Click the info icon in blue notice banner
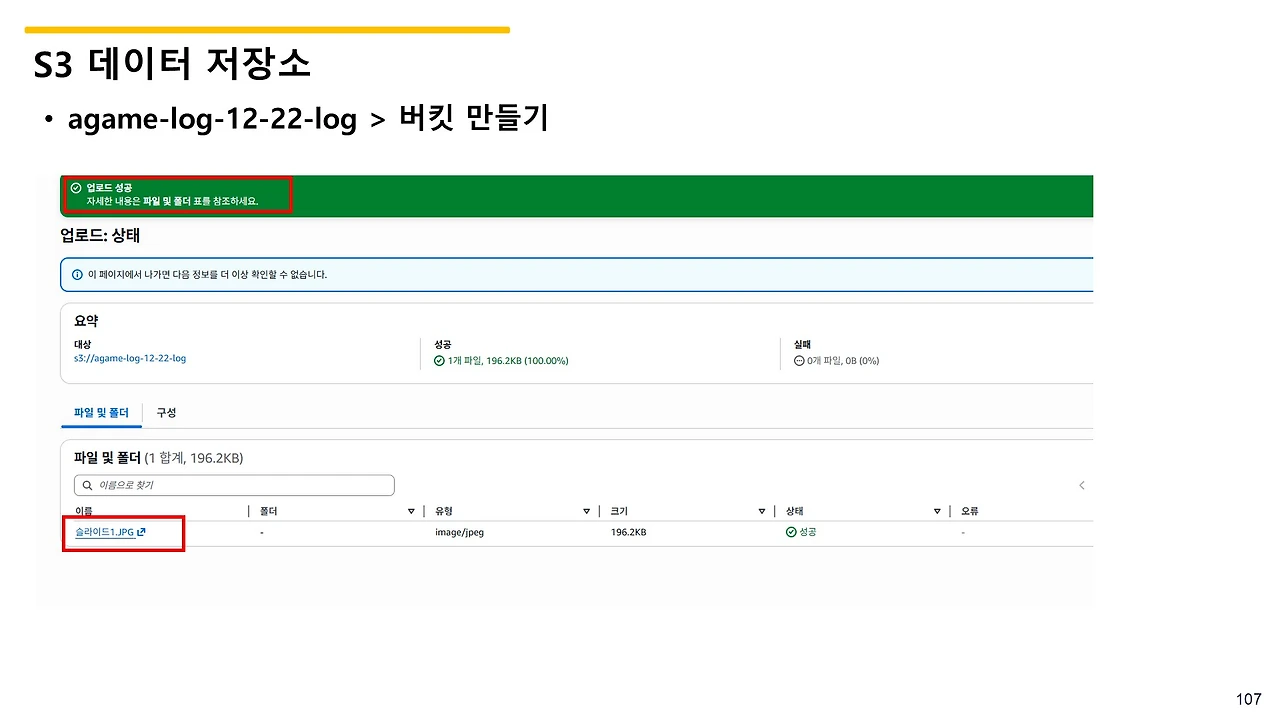 tap(78, 274)
